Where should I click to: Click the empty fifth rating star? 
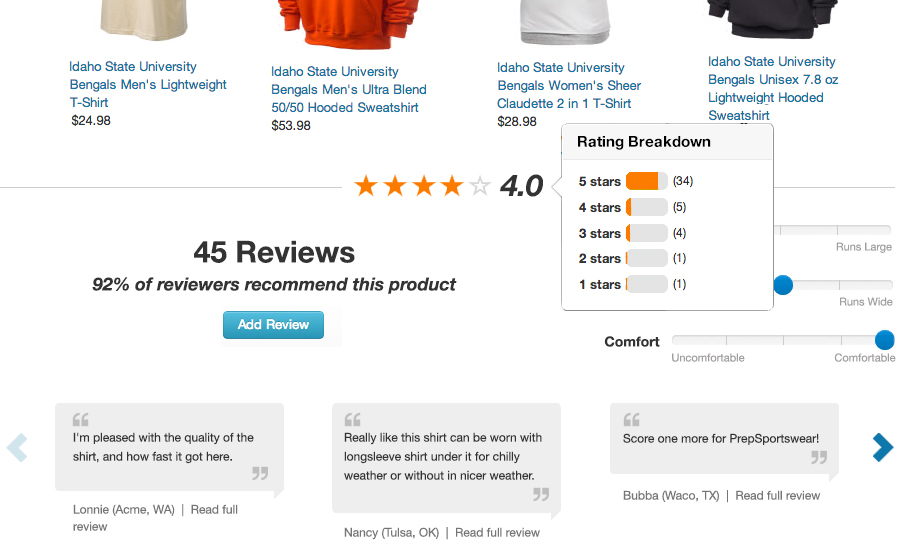(480, 186)
